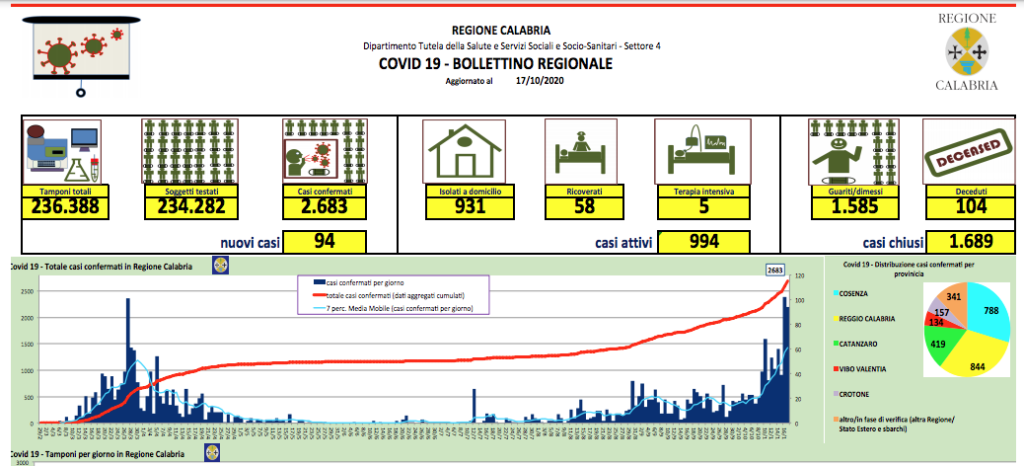The image size is (1024, 466).
Task: Select the yellow REGGIO CALABRIA legend swatch
Action: [834, 319]
